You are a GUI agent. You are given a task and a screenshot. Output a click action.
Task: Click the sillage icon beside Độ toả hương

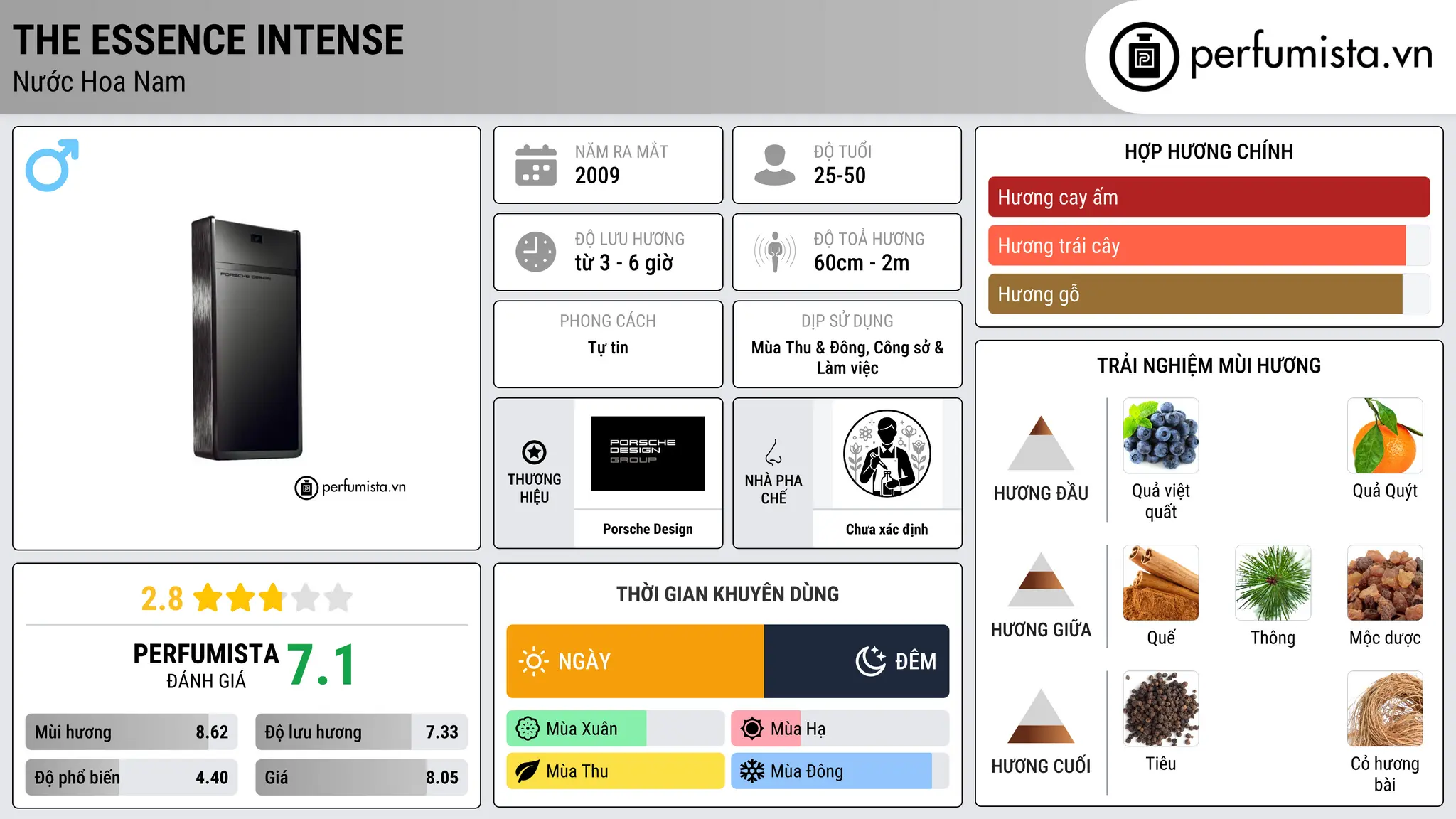click(x=774, y=252)
